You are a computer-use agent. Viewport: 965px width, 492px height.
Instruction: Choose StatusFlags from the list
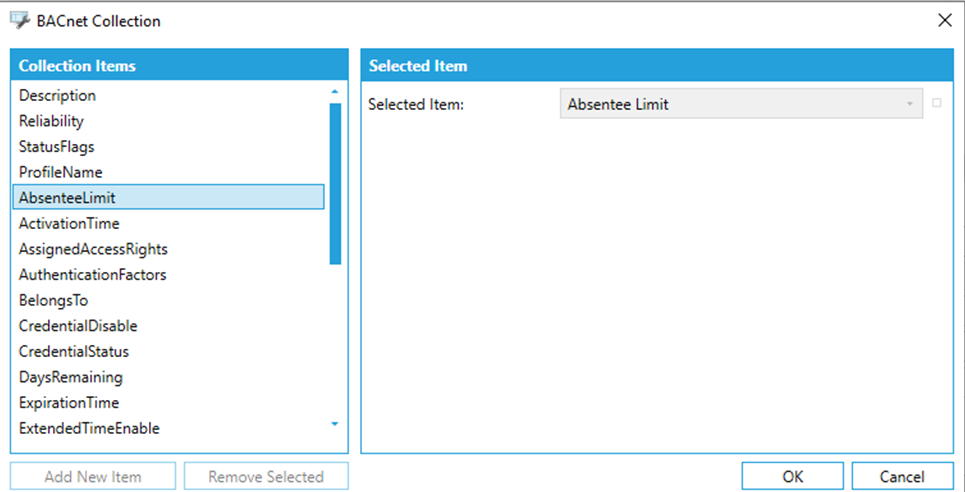57,147
